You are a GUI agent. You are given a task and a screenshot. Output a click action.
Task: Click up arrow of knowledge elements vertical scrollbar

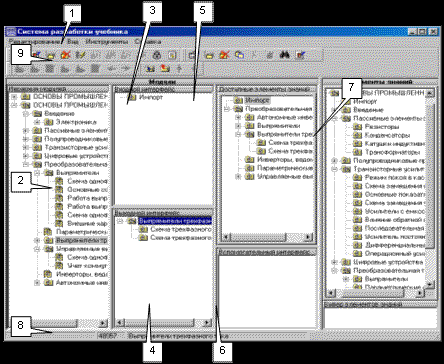(430, 93)
